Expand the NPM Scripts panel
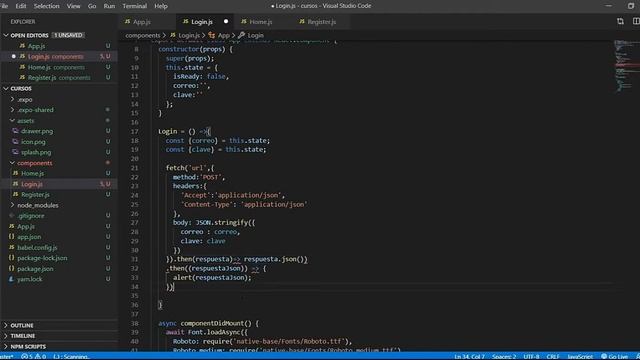Image resolution: width=640 pixels, height=360 pixels. point(28,347)
